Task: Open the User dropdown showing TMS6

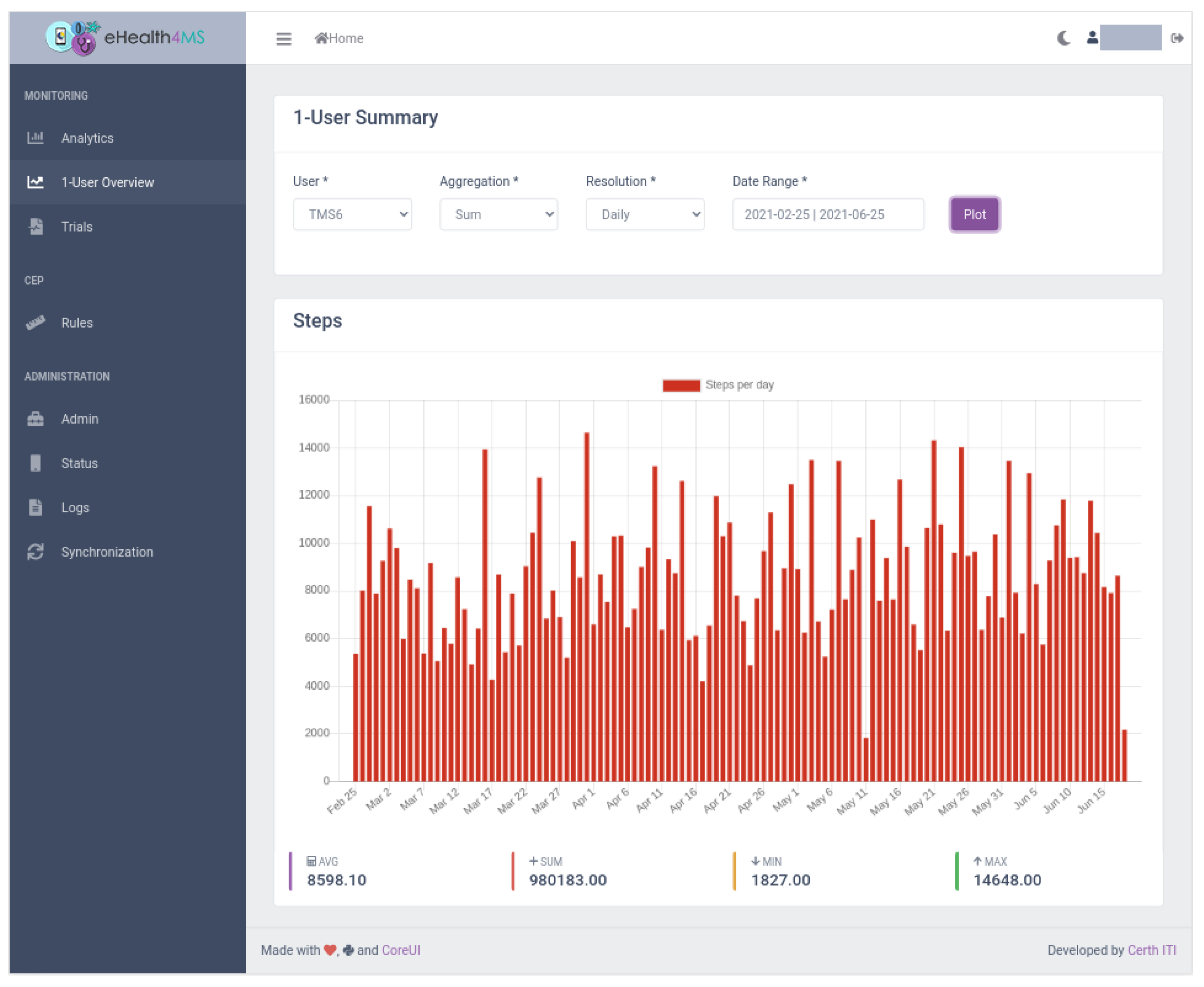Action: [x=352, y=214]
